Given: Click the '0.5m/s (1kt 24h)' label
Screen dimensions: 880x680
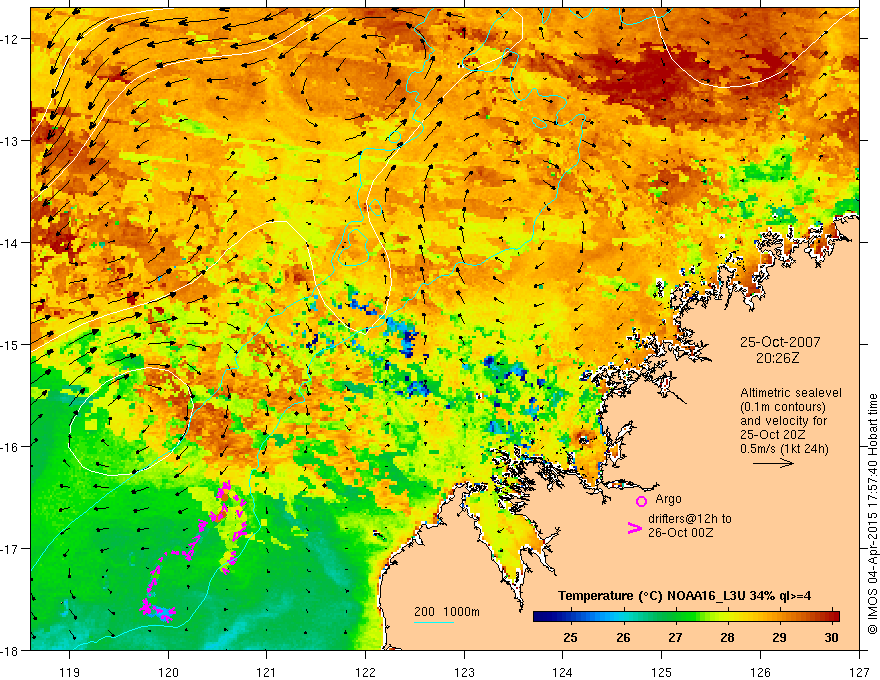Looking at the screenshot, I should [x=784, y=449].
